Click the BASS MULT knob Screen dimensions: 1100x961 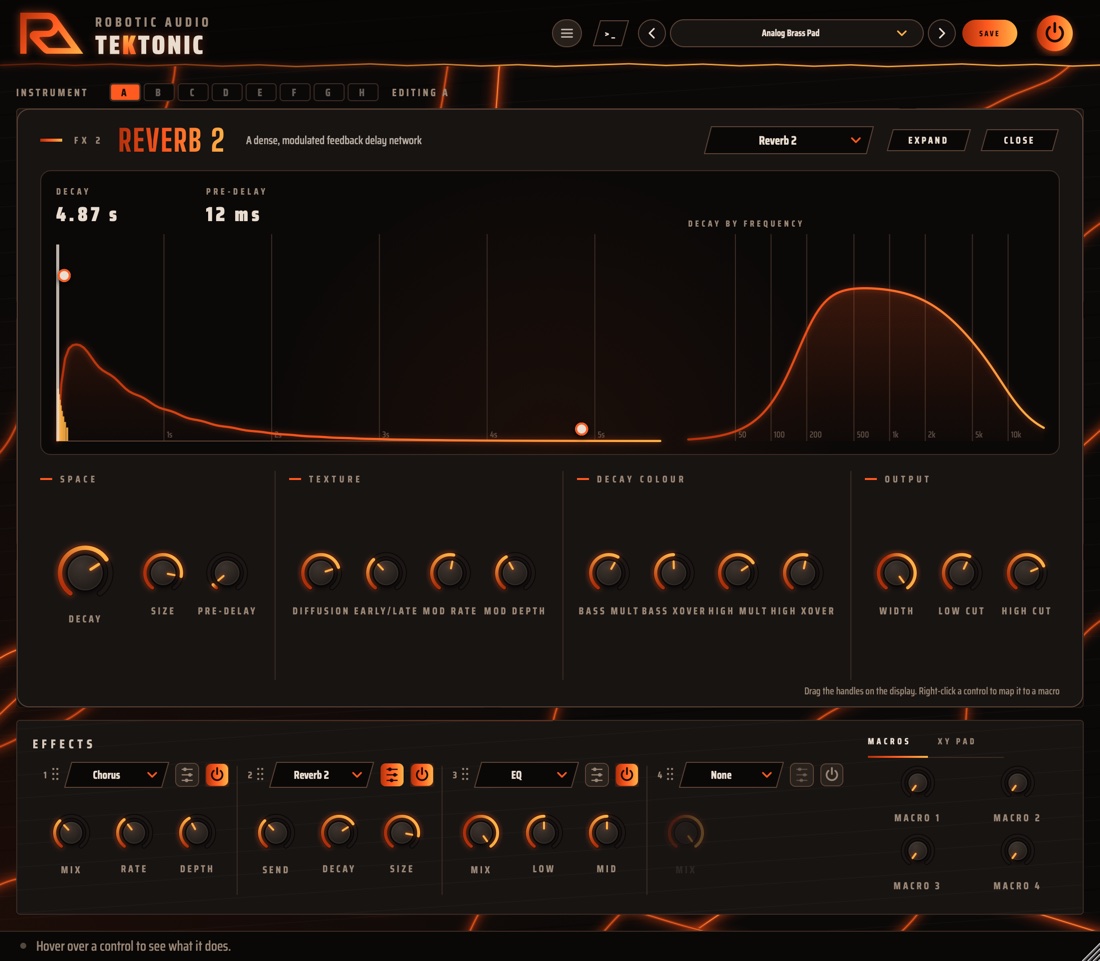tap(608, 572)
